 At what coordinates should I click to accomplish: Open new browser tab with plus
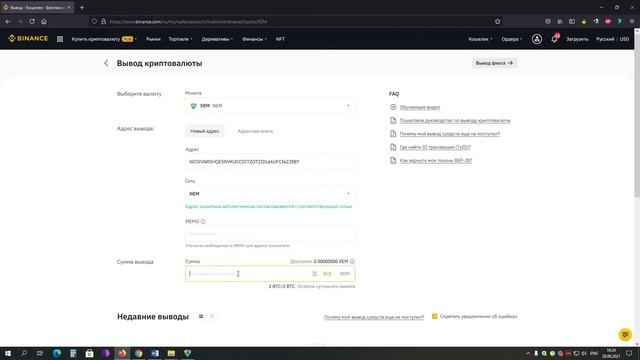point(82,7)
